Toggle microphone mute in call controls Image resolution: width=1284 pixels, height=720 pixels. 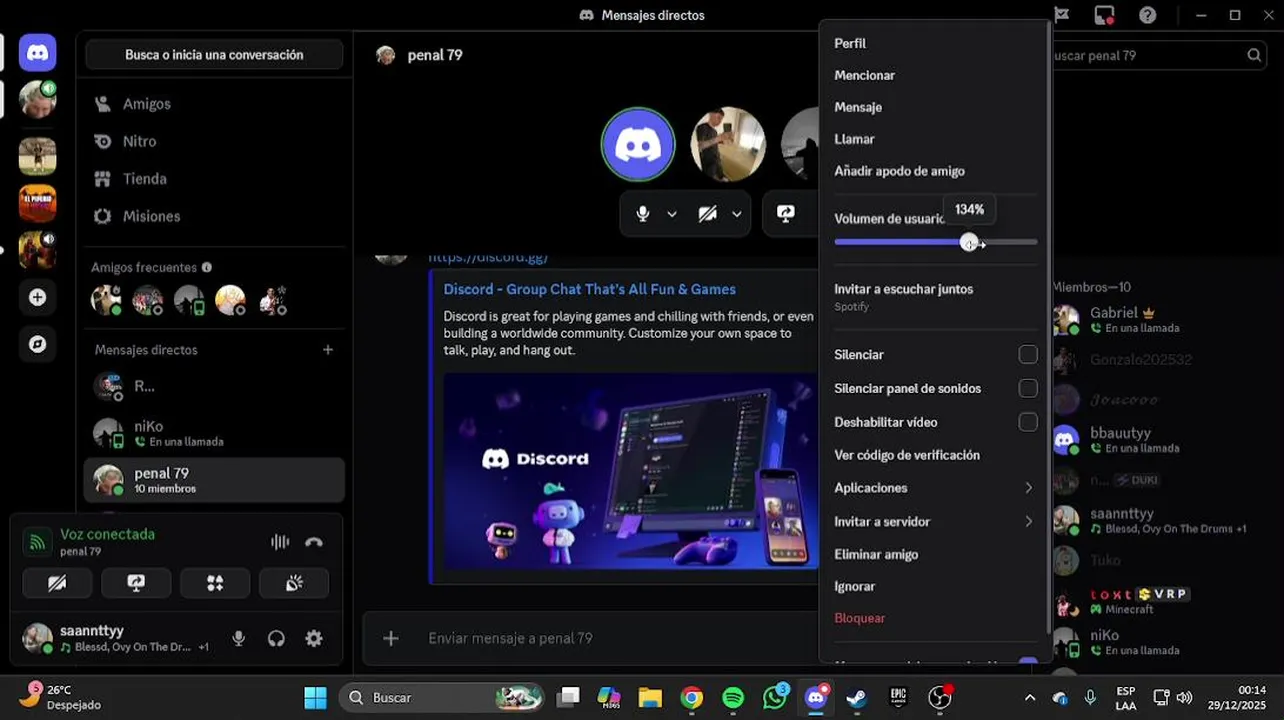(x=643, y=214)
